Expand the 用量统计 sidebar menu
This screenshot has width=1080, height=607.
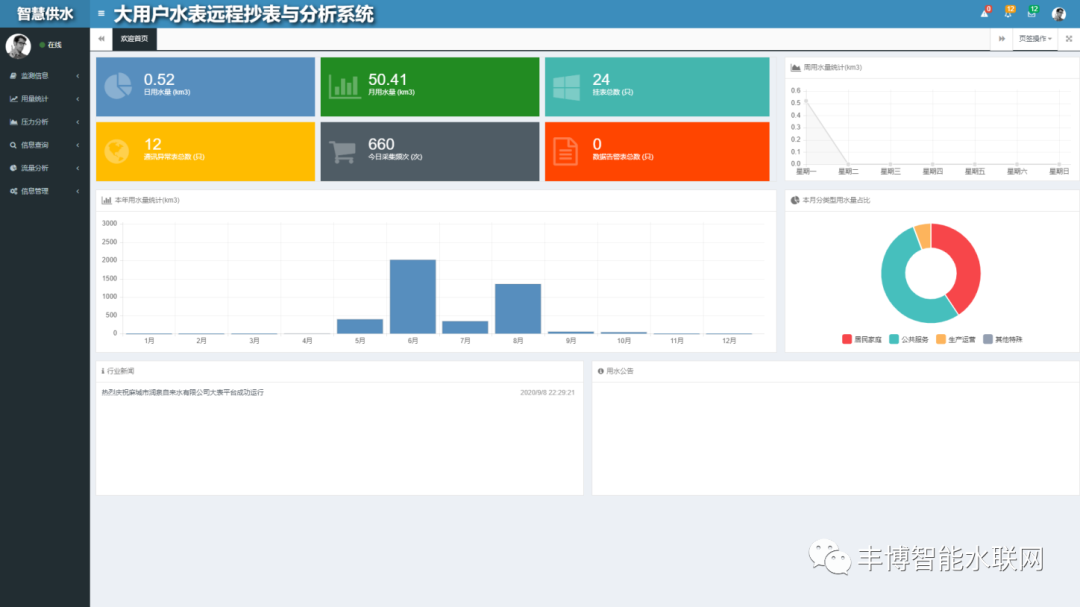(44, 99)
